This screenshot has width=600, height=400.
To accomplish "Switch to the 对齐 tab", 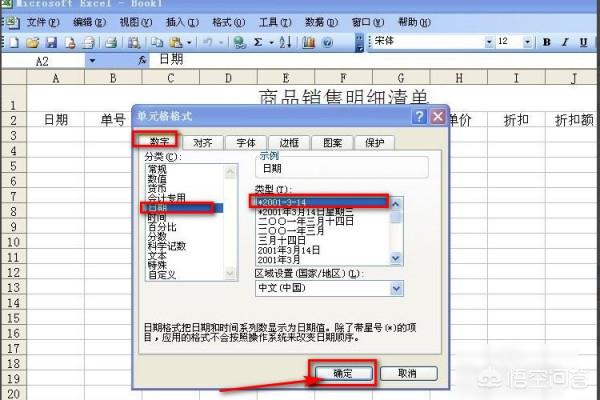I will pyautogui.click(x=202, y=142).
